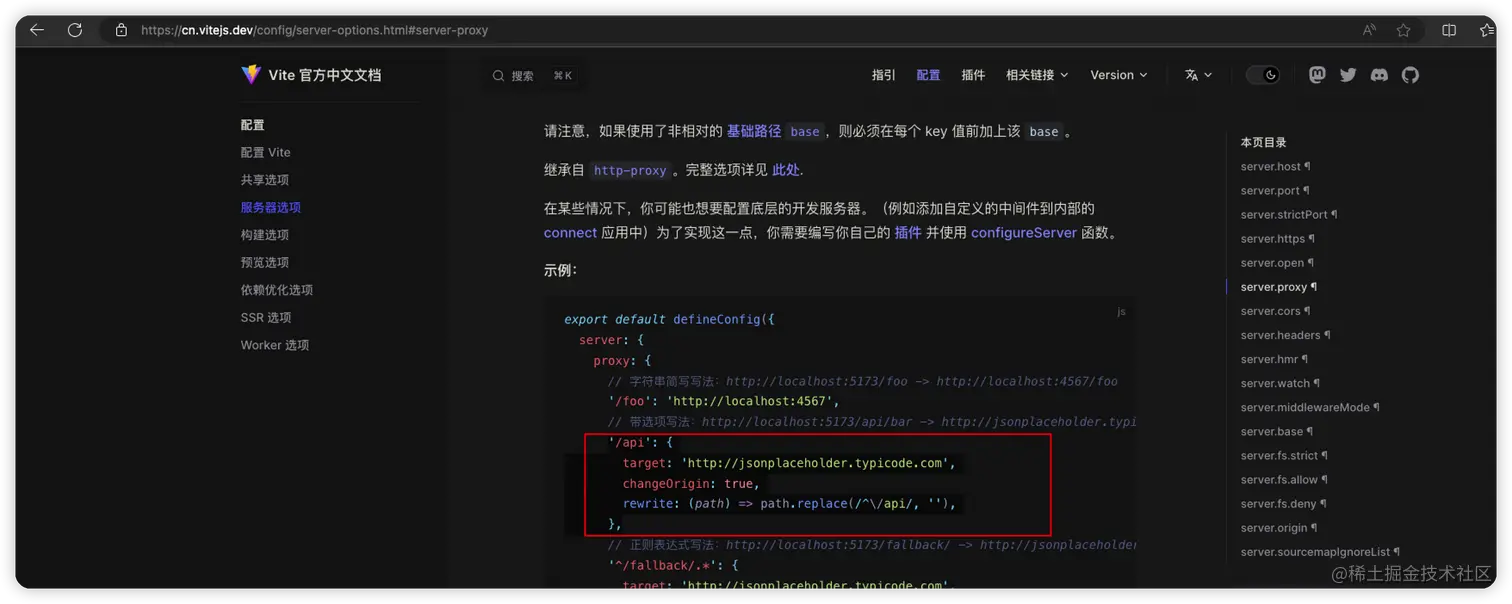Select 配置 Vite in the sidebar
The width and height of the screenshot is (1512, 604).
click(x=266, y=153)
